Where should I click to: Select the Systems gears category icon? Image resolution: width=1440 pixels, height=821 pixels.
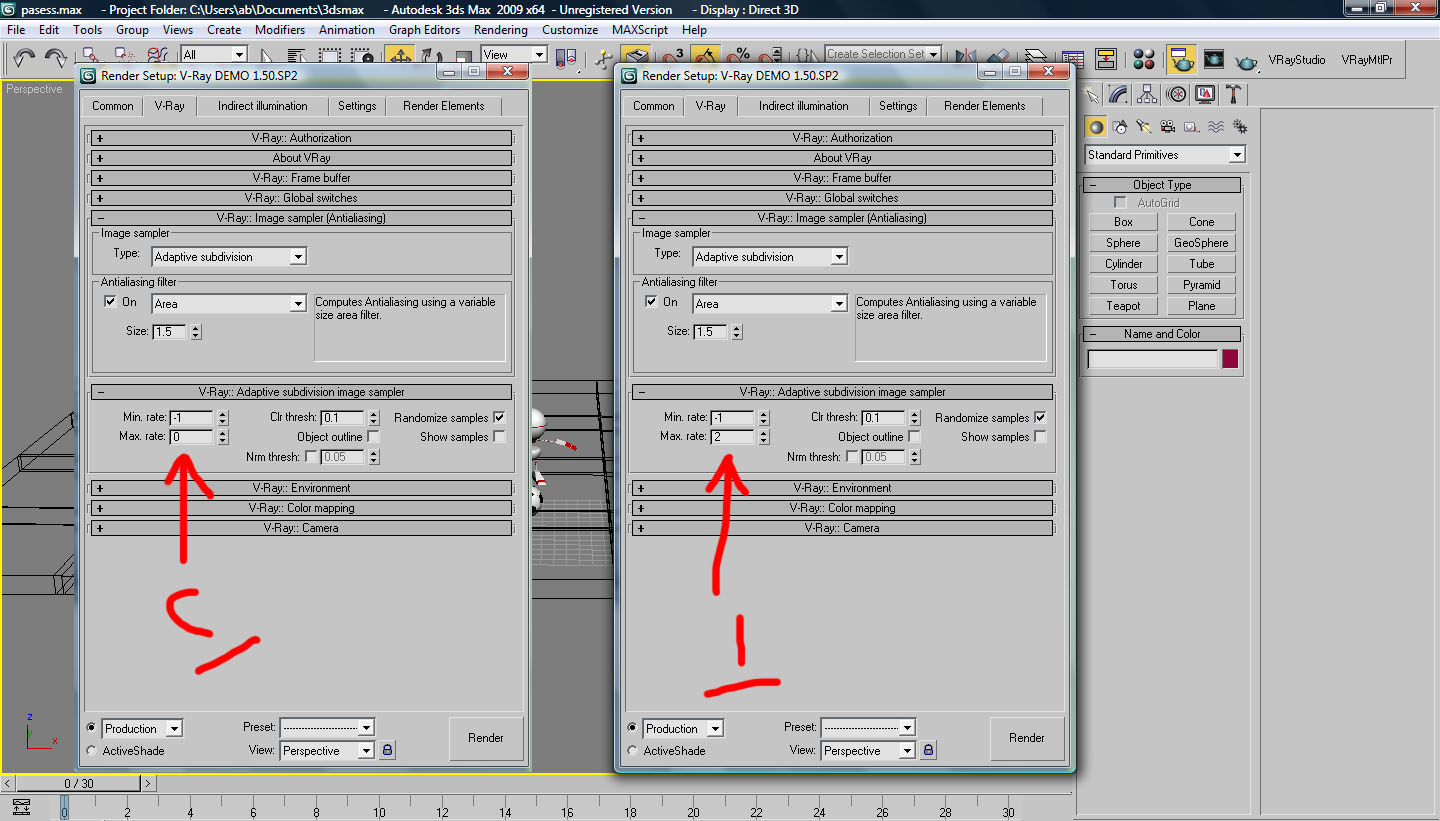click(1240, 127)
